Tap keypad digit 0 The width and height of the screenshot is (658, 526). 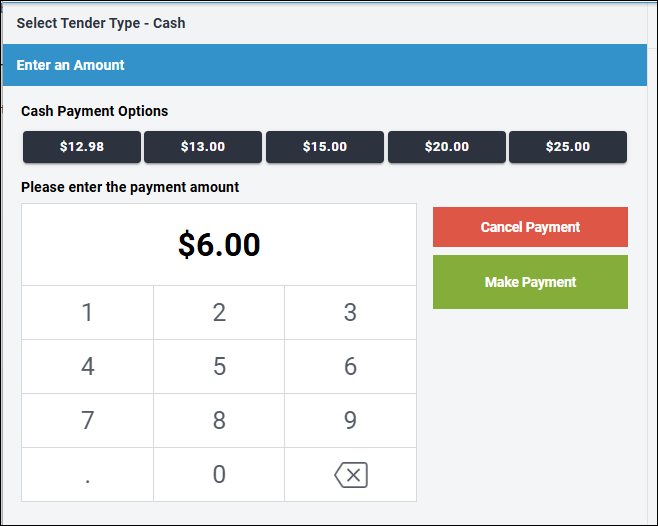point(219,474)
